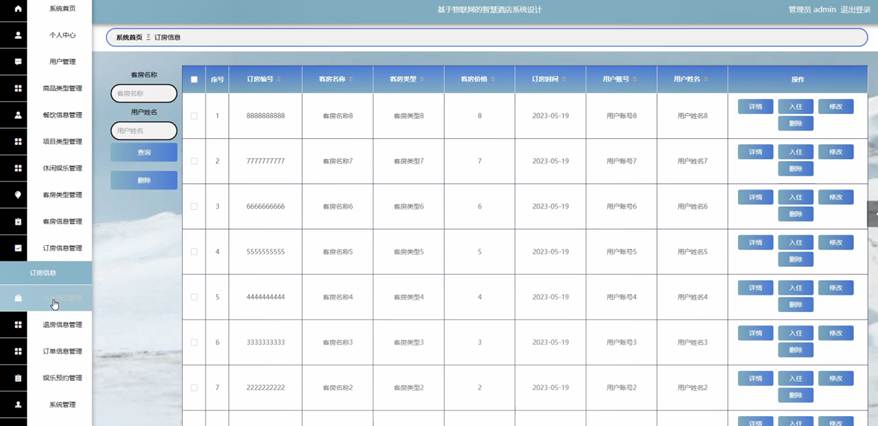Click the 查询 search button

[x=144, y=152]
